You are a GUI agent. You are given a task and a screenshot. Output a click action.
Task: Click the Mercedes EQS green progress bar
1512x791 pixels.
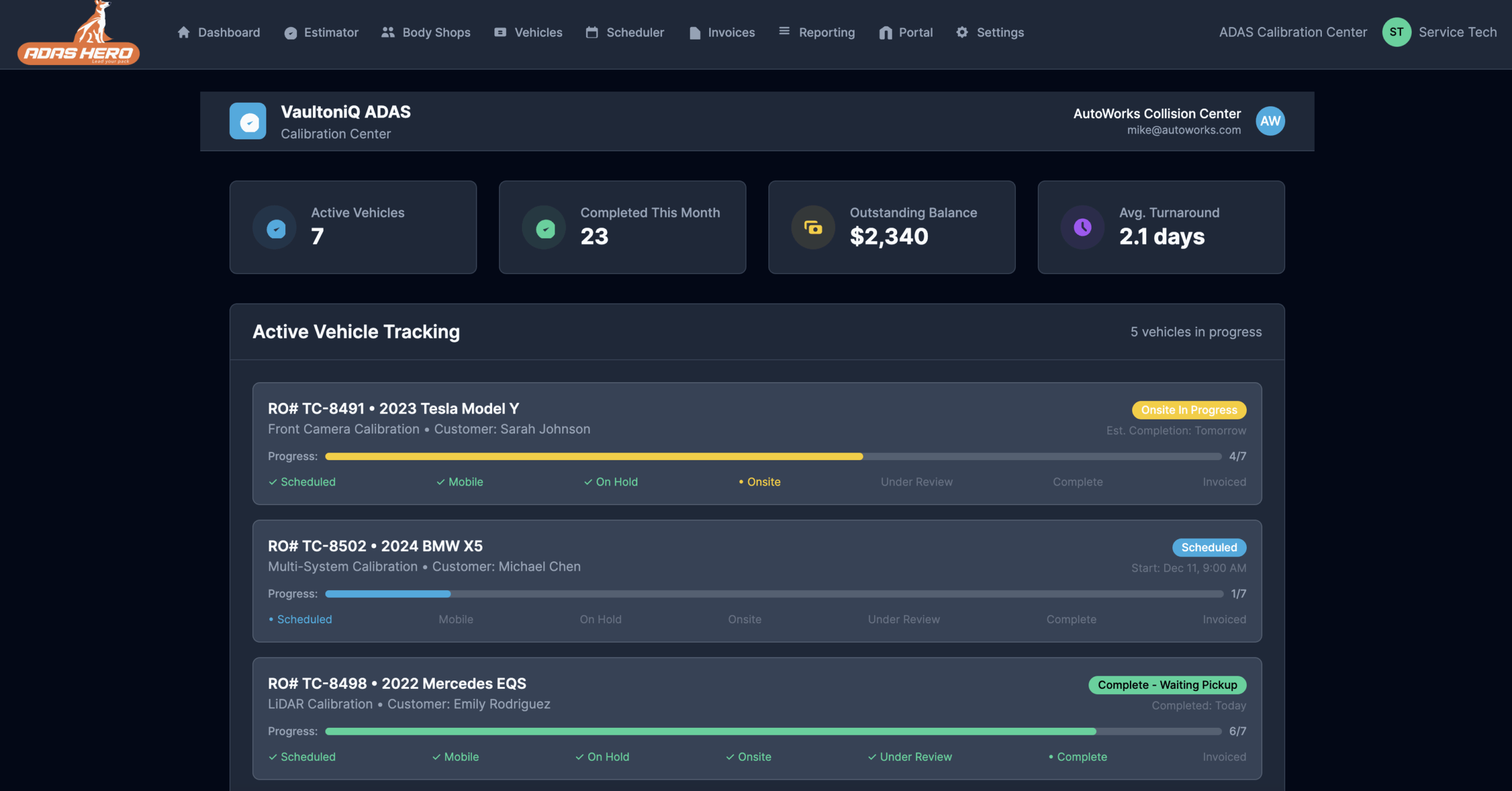[x=710, y=731]
